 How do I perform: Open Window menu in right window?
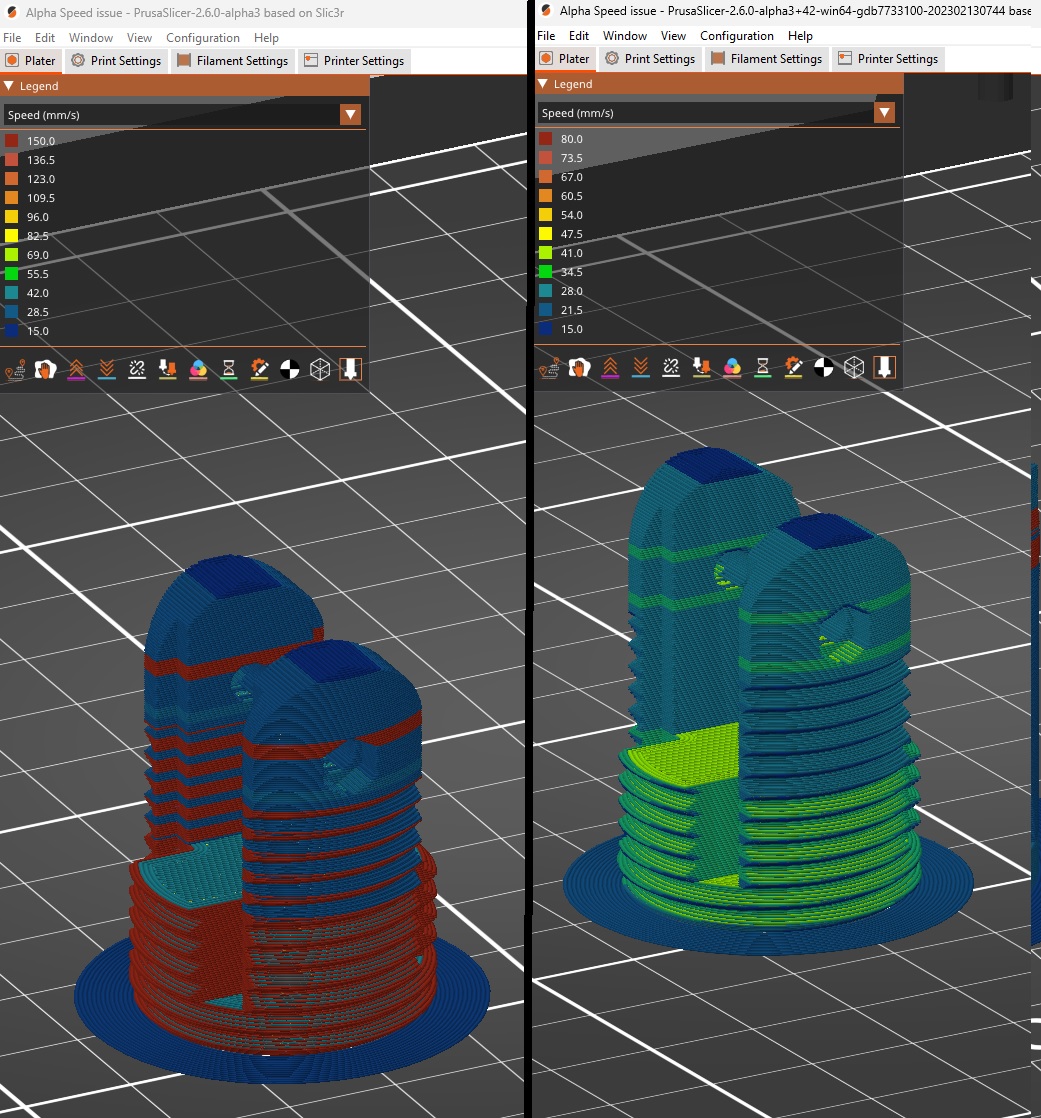click(625, 36)
